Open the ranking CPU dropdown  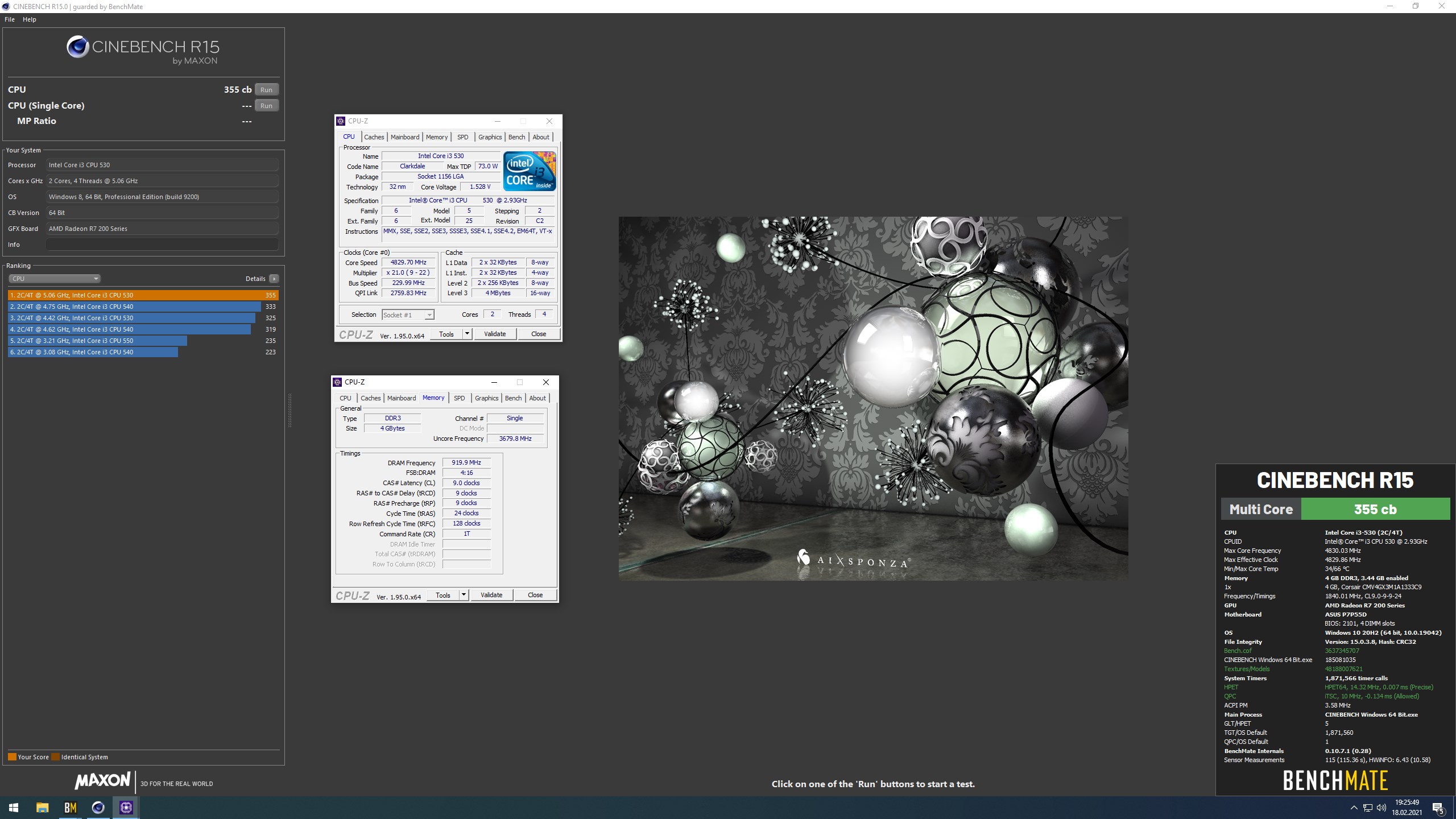(x=55, y=279)
